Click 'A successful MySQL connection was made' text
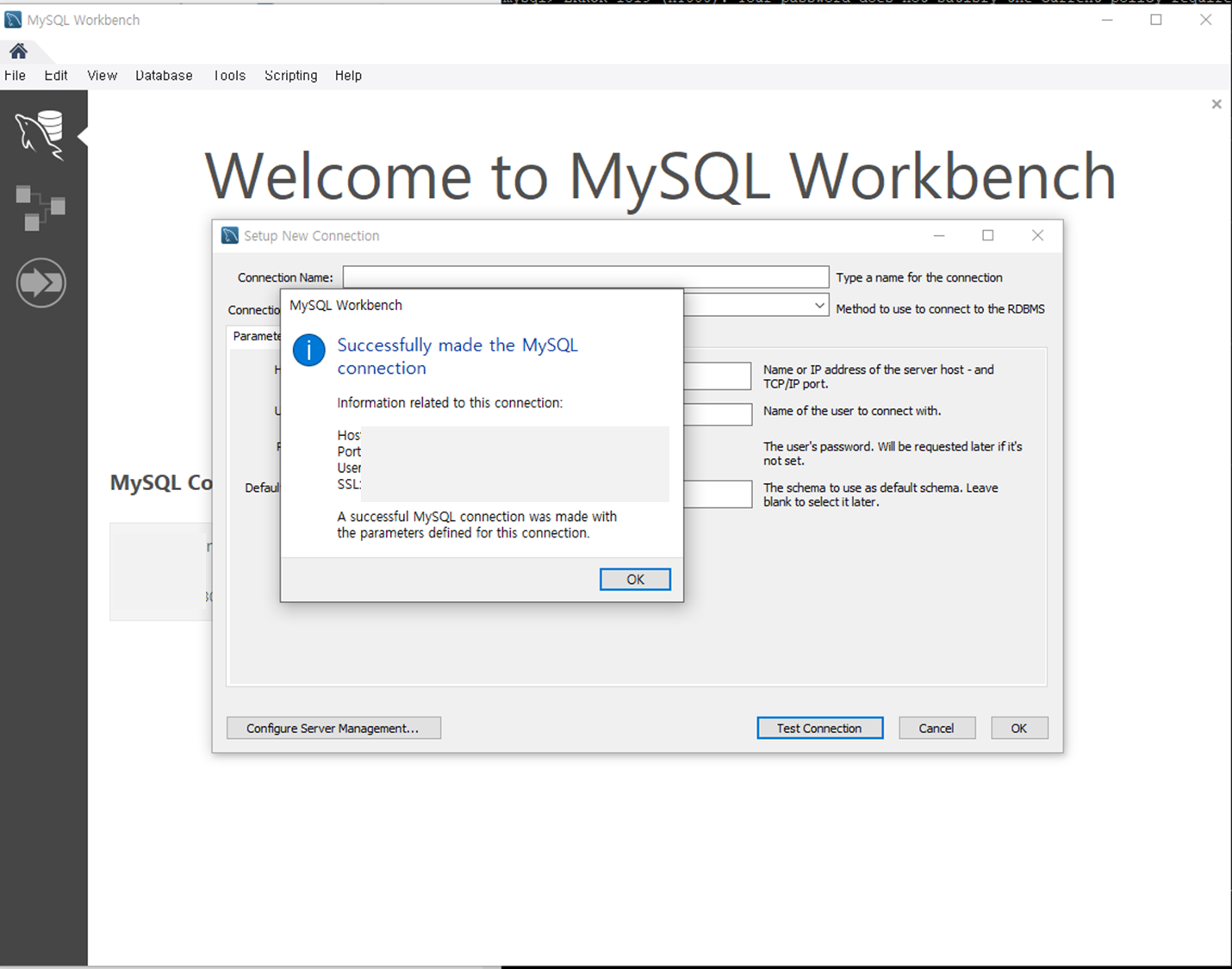1232x969 pixels. 476,525
